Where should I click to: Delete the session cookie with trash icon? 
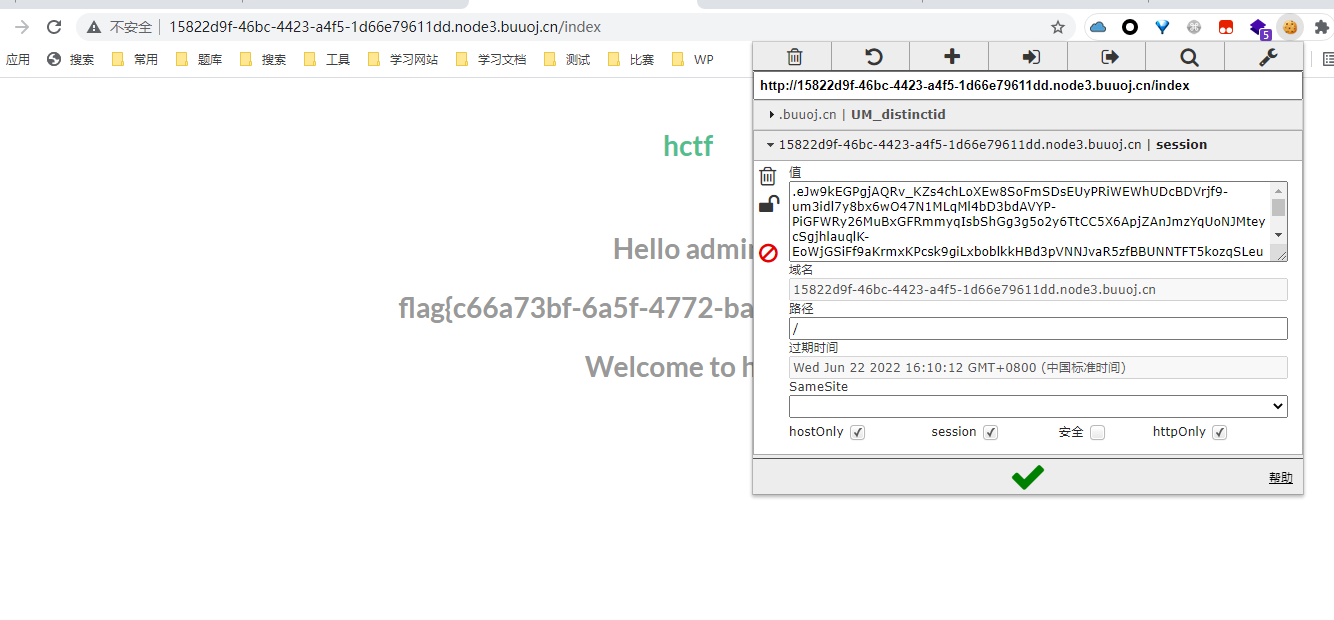click(767, 176)
